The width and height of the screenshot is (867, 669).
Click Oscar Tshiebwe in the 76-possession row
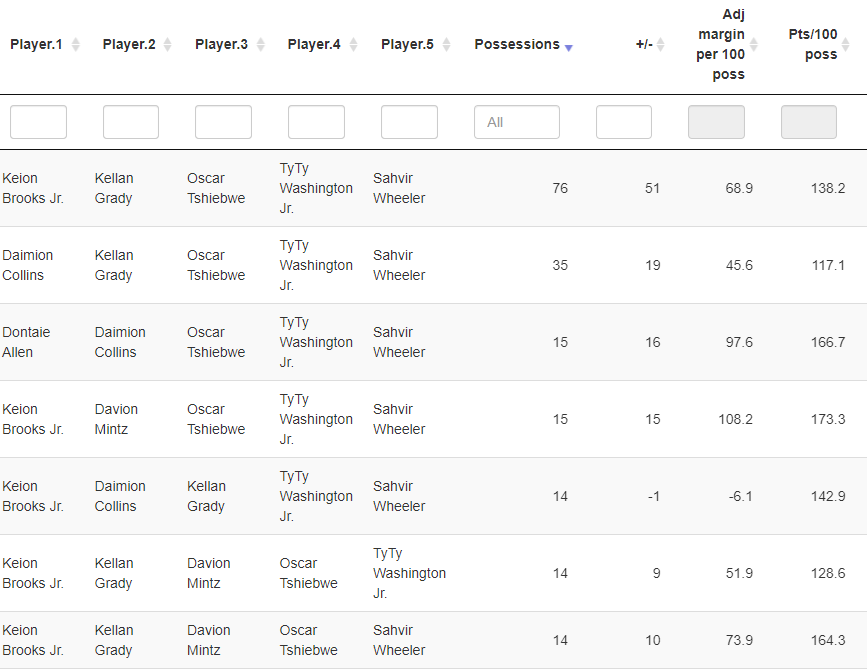click(216, 189)
